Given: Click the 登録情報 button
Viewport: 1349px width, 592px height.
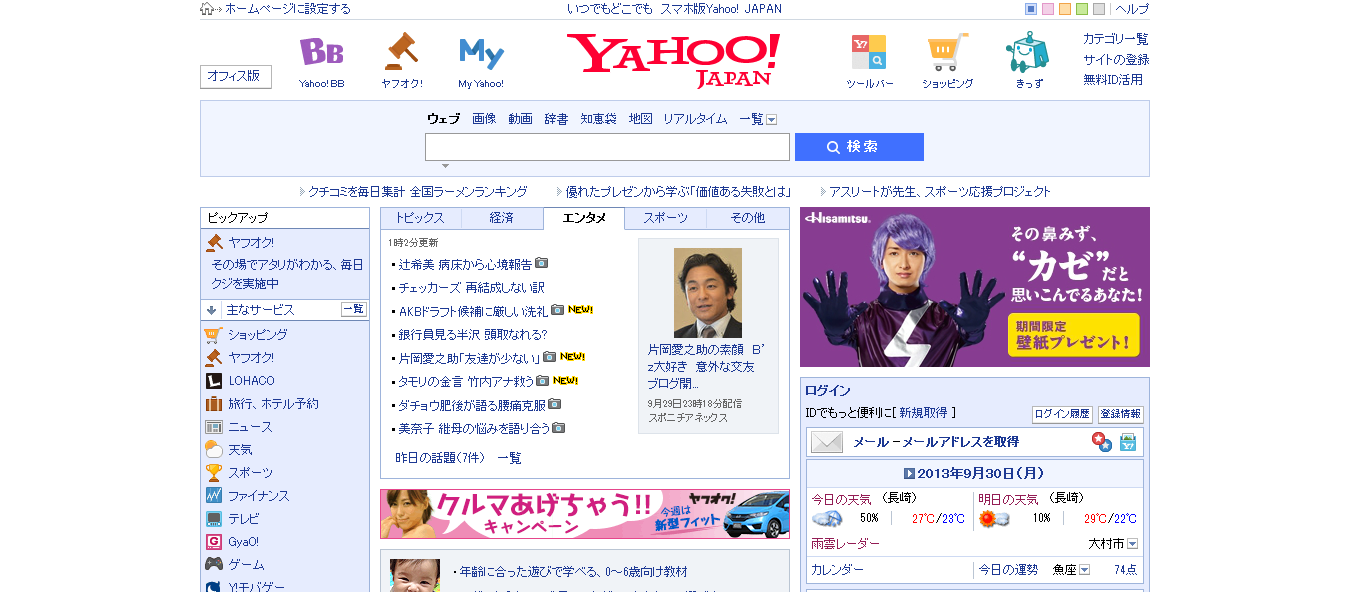Looking at the screenshot, I should 1120,414.
